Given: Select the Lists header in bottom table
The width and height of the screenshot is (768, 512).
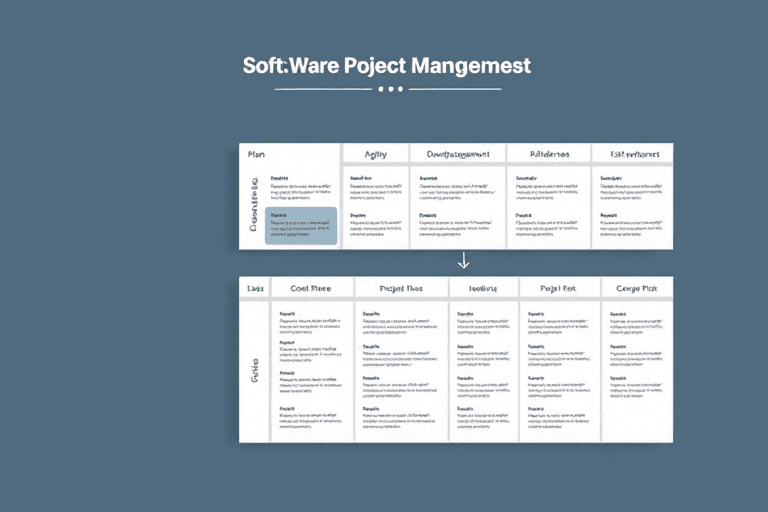Looking at the screenshot, I should [x=254, y=288].
